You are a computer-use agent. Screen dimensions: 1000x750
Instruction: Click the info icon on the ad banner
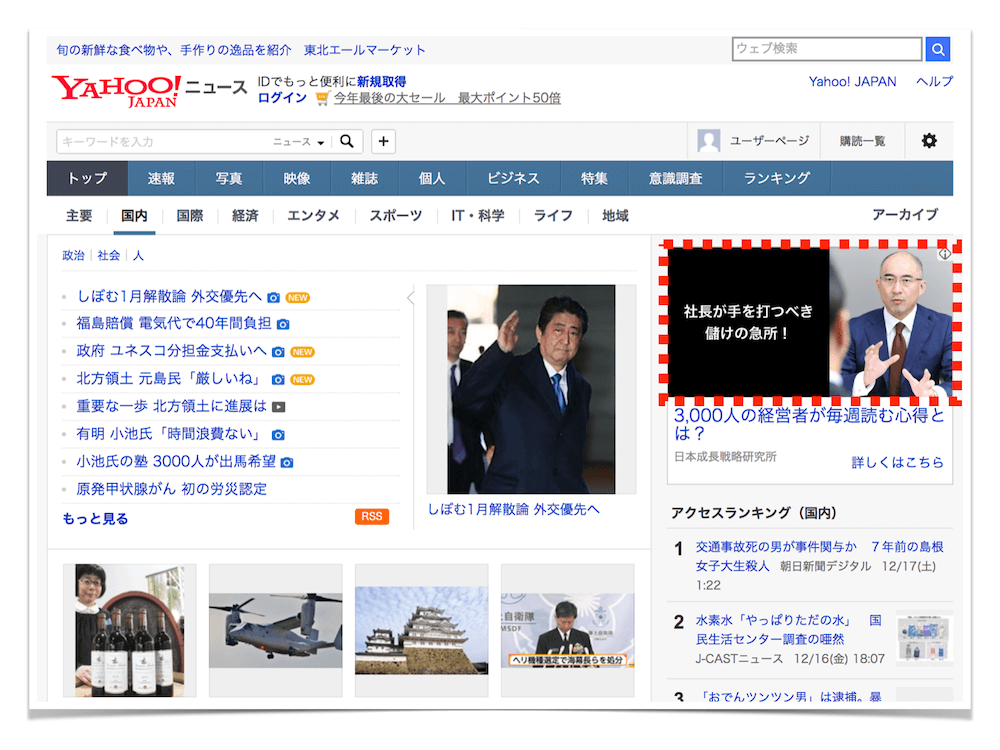point(946,254)
